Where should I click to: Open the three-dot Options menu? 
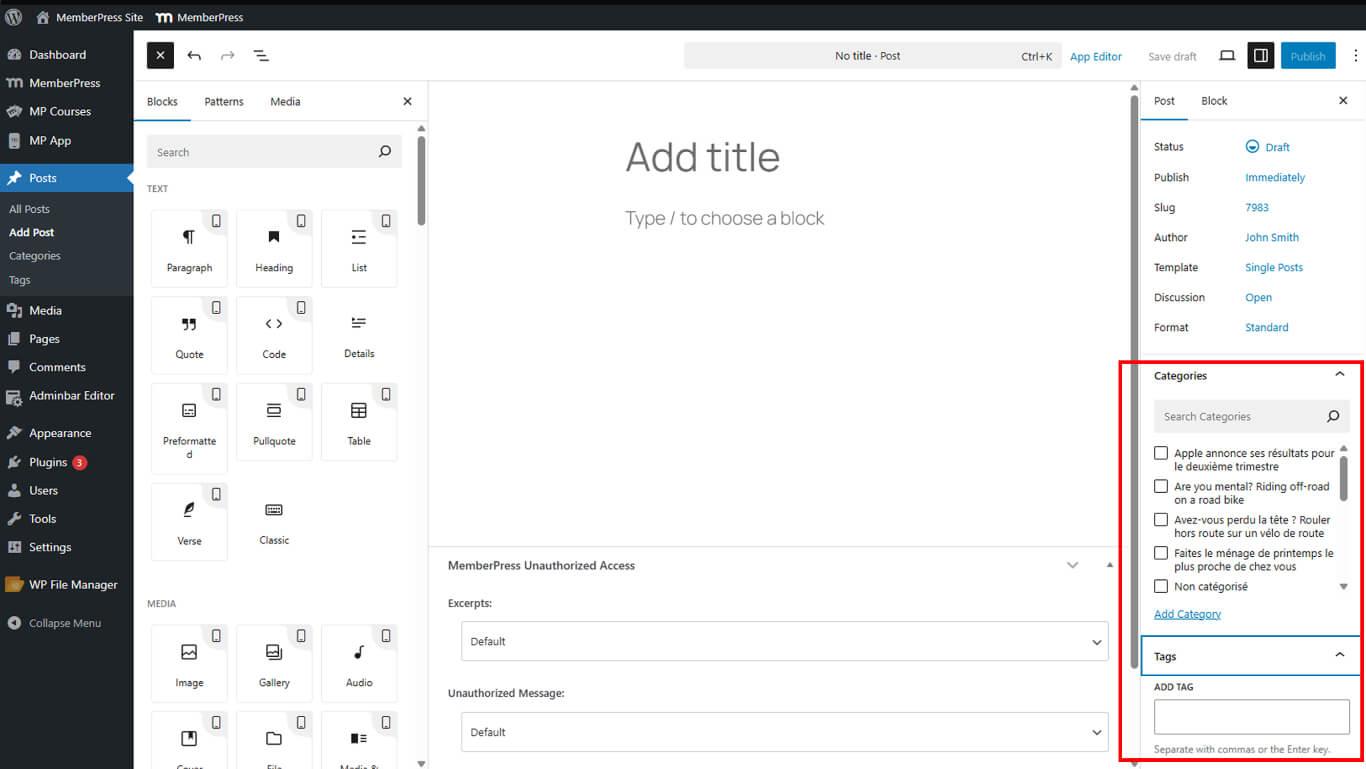pyautogui.click(x=1355, y=56)
